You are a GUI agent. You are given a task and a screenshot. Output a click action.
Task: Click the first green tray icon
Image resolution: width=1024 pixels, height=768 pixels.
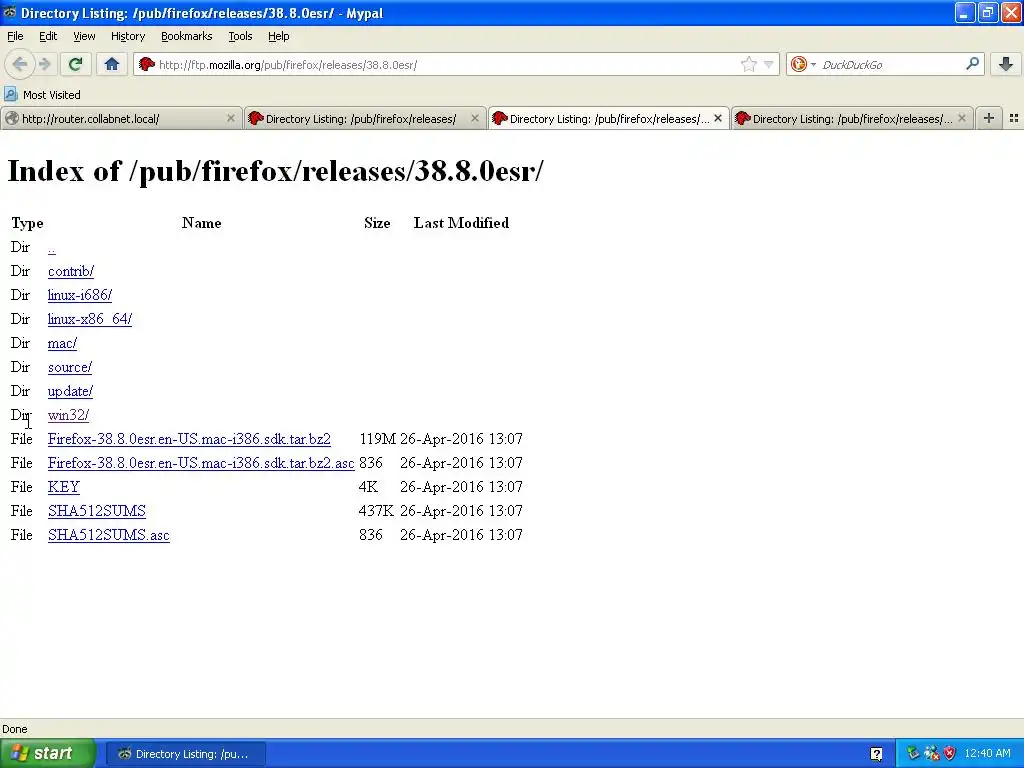[x=913, y=754]
